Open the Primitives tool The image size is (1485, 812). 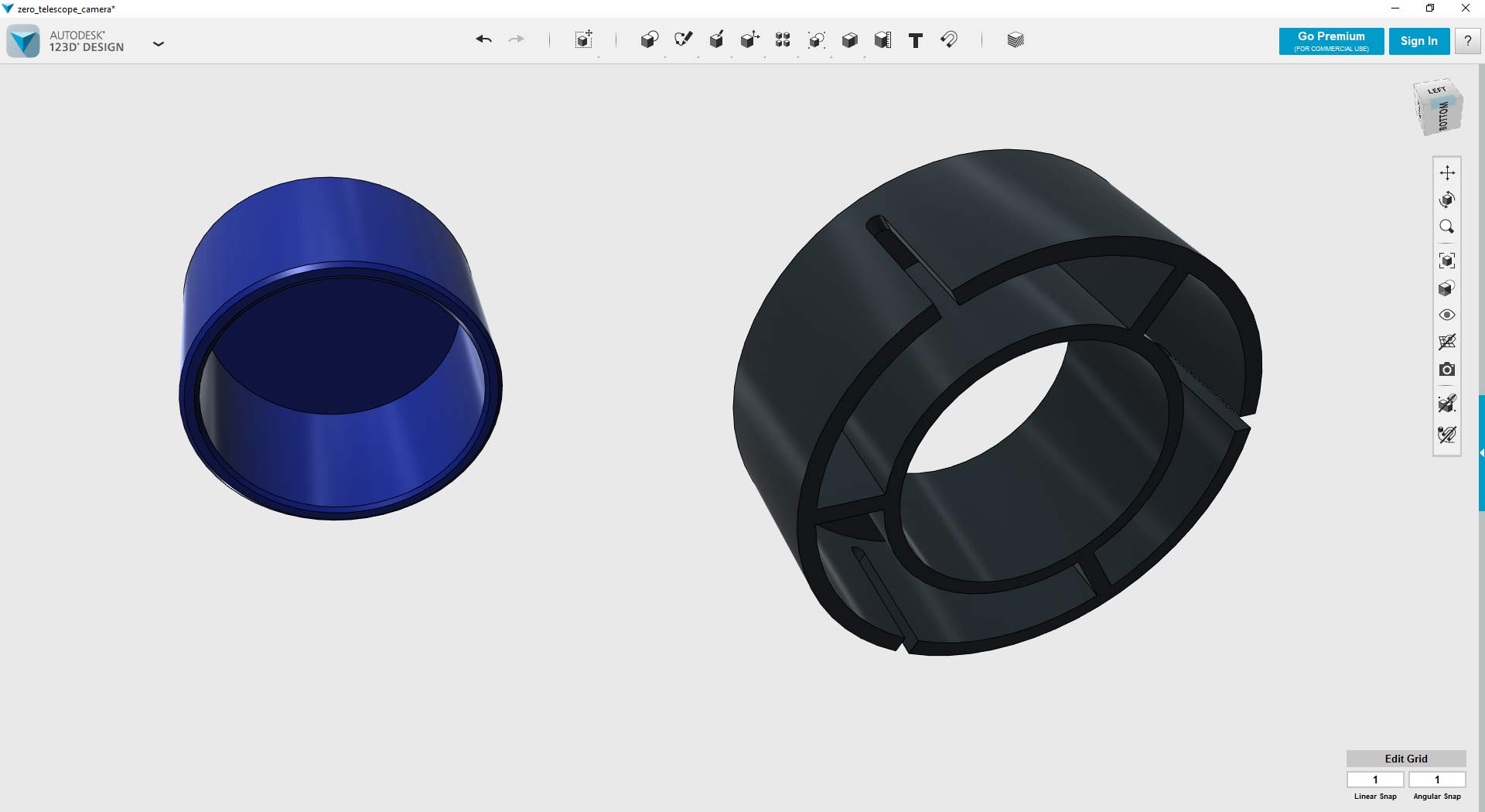point(650,39)
